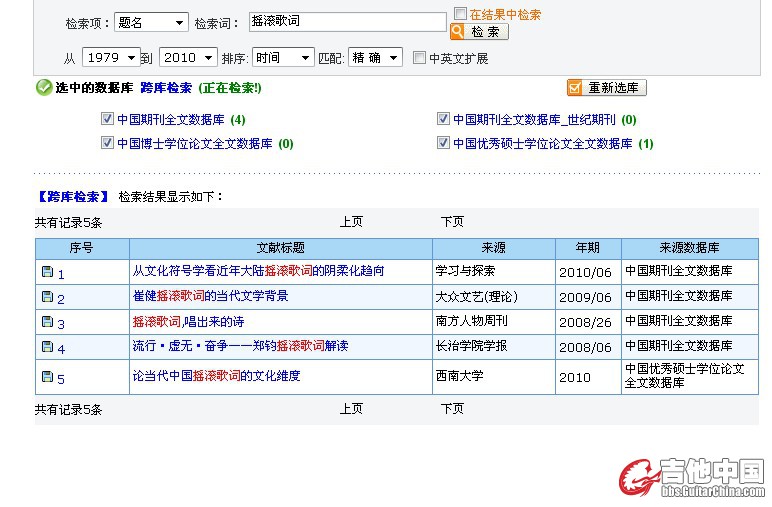The height and width of the screenshot is (507, 772).
Task: Uncheck the 中国期刊全文数据库_世纪期刊 checkbox
Action: click(x=443, y=119)
